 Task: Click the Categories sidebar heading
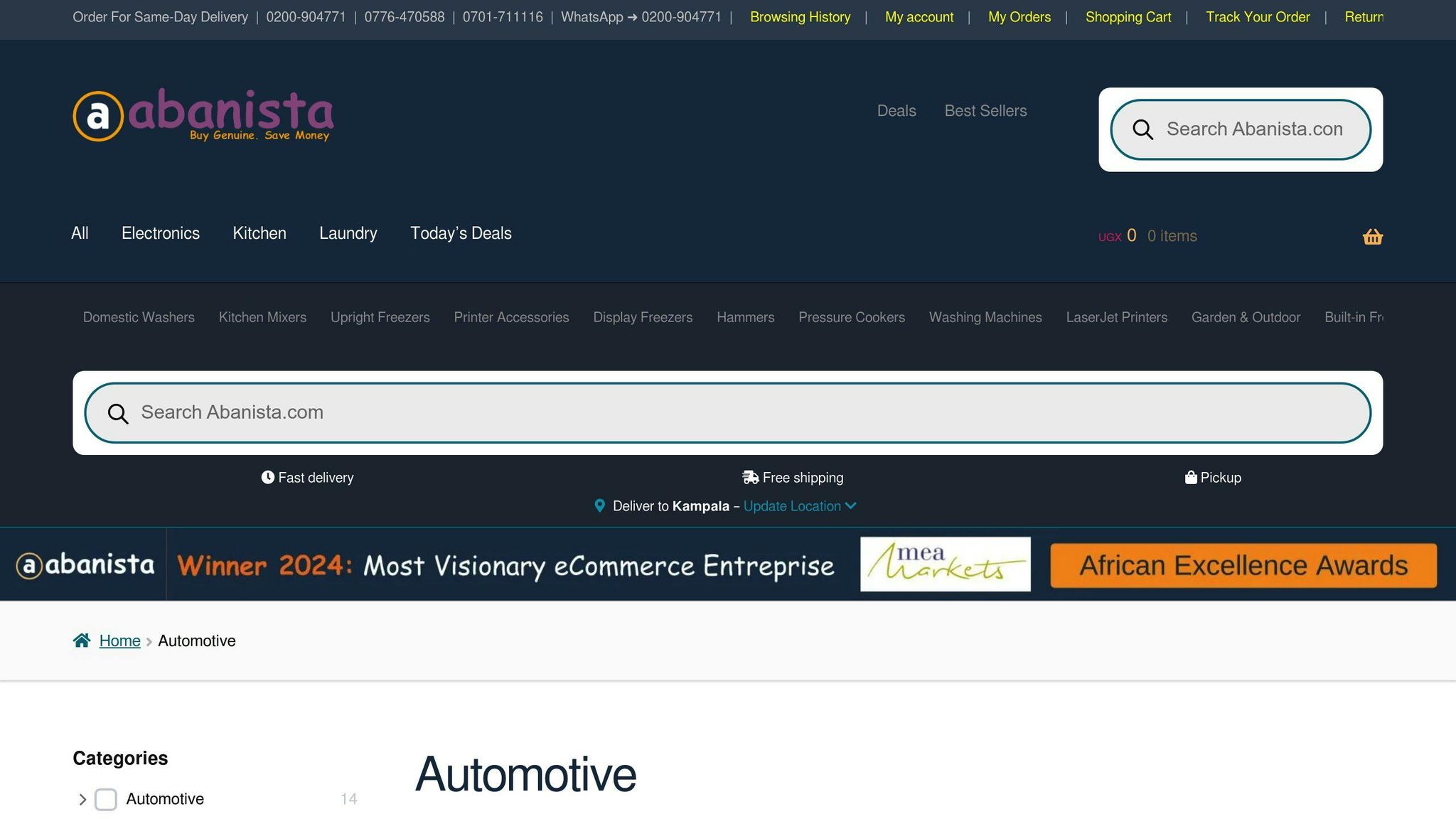coord(120,758)
